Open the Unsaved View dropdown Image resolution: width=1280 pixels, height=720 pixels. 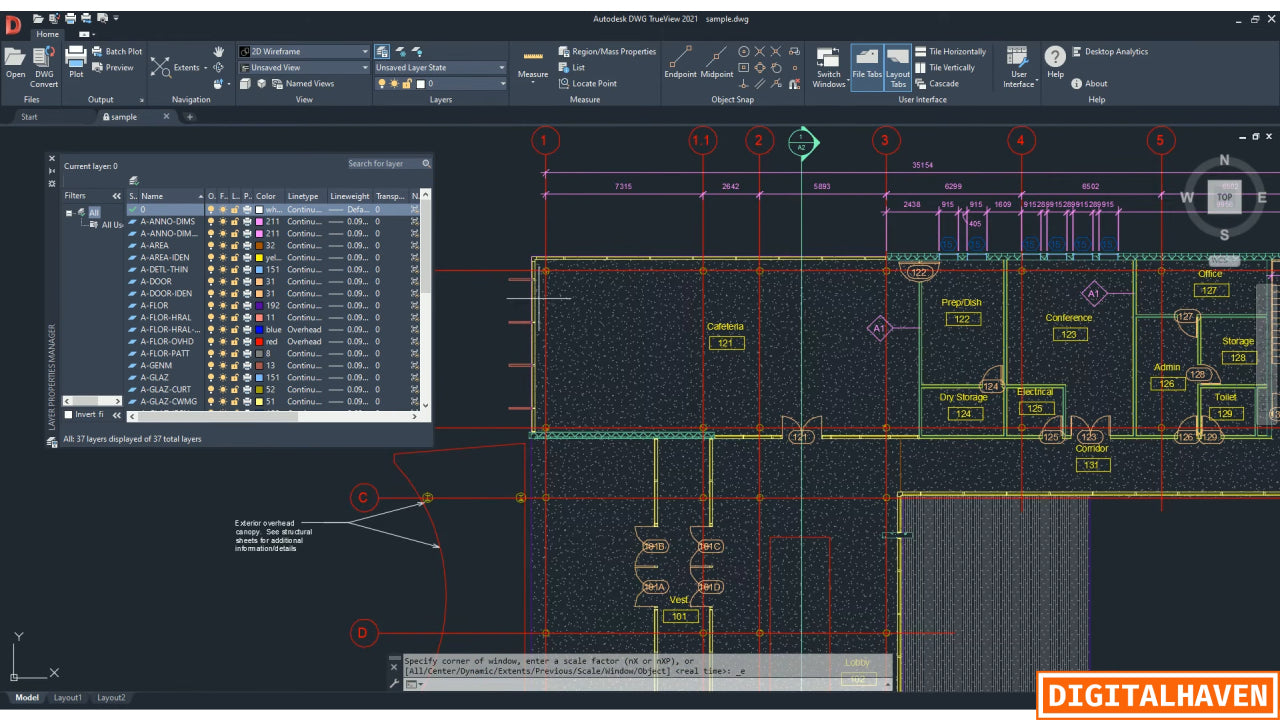click(304, 68)
